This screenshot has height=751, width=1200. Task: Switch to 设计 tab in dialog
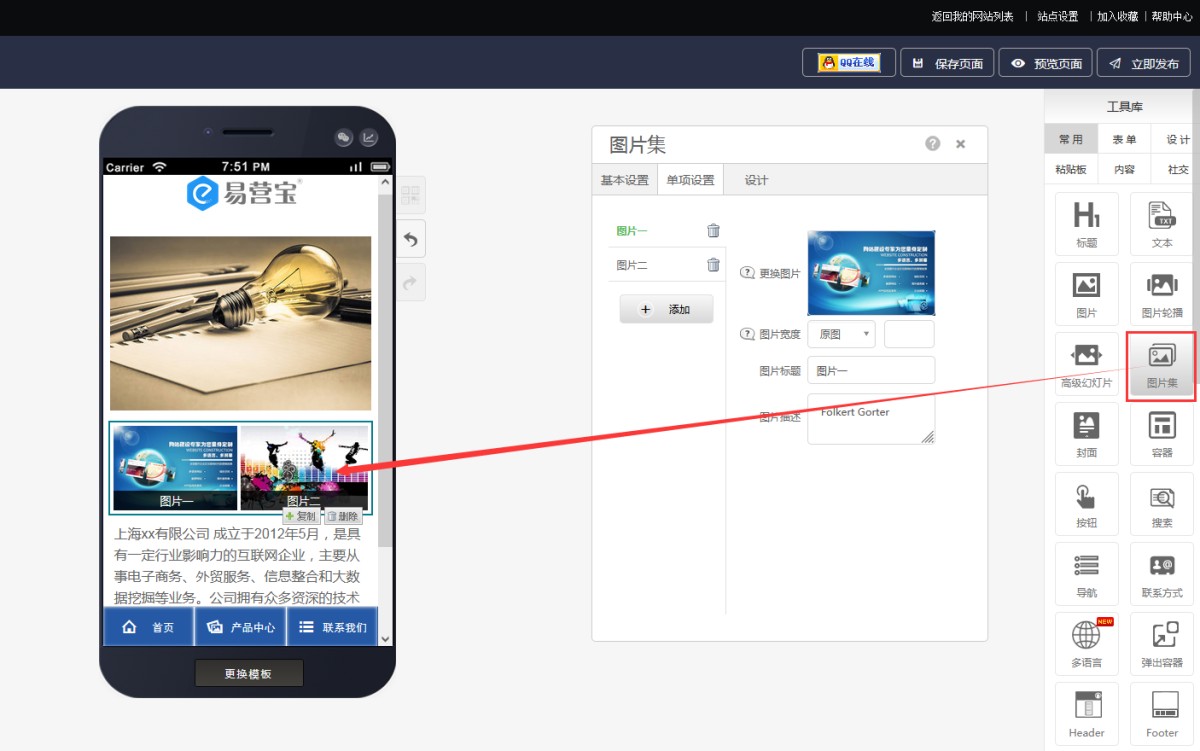coord(756,180)
